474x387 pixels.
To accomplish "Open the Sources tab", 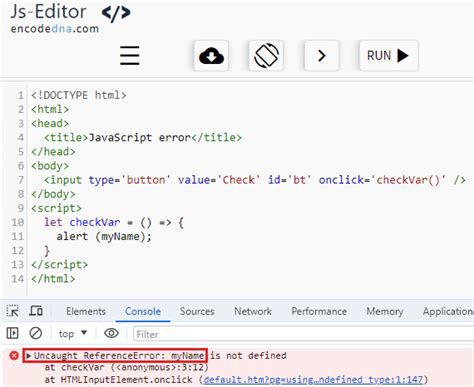I will pyautogui.click(x=197, y=311).
